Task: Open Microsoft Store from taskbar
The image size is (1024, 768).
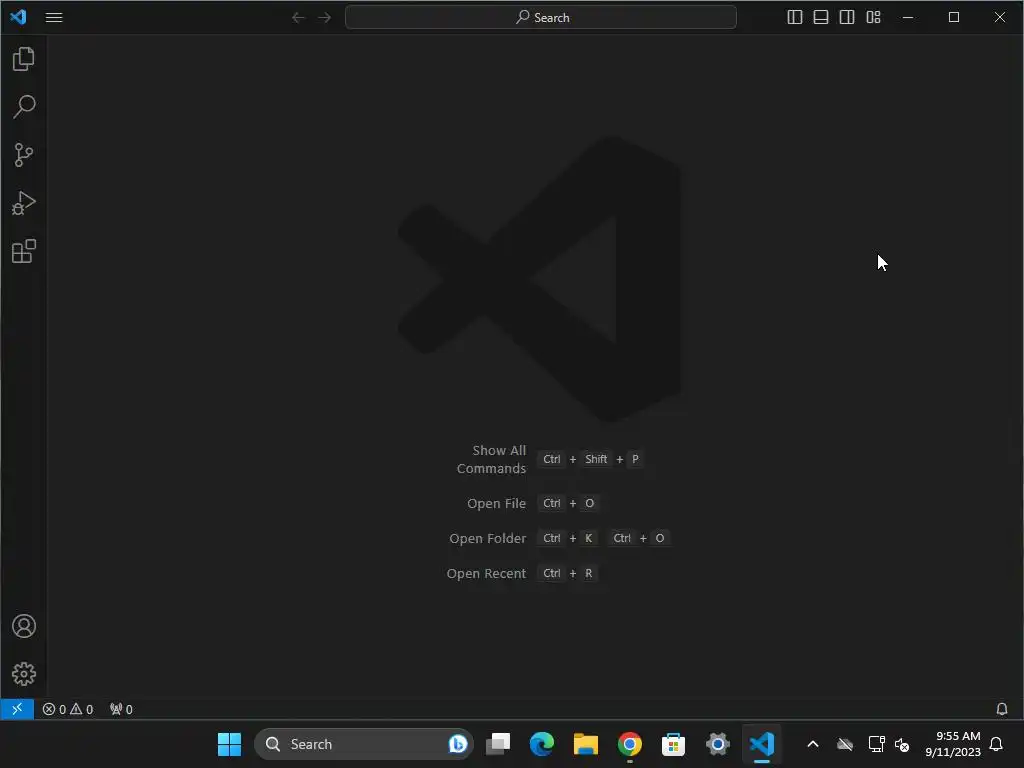Action: point(673,744)
